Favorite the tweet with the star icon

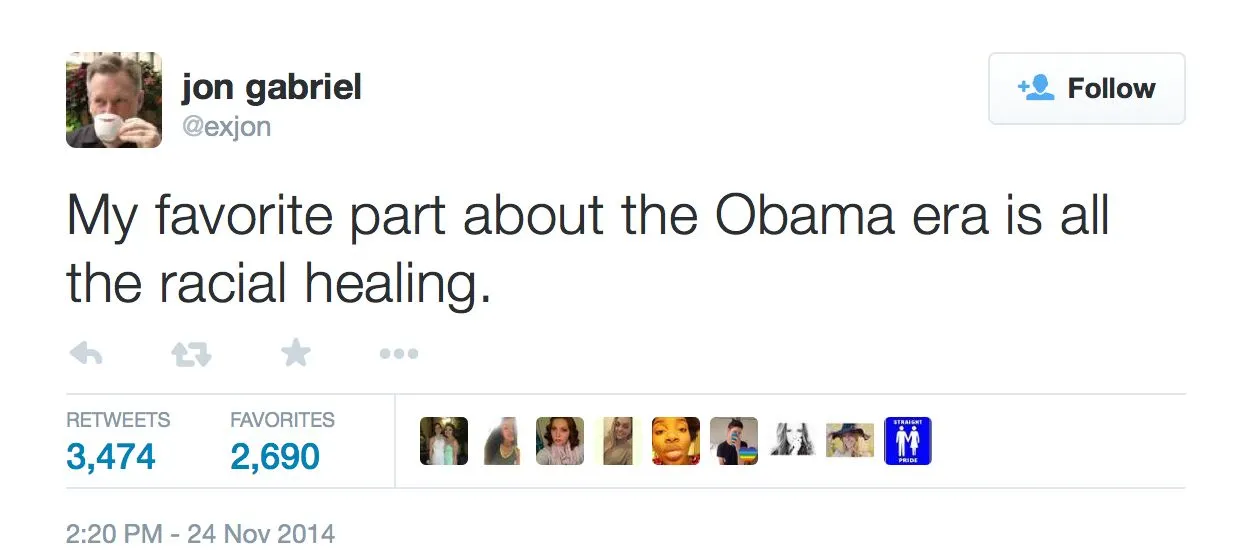tap(295, 354)
